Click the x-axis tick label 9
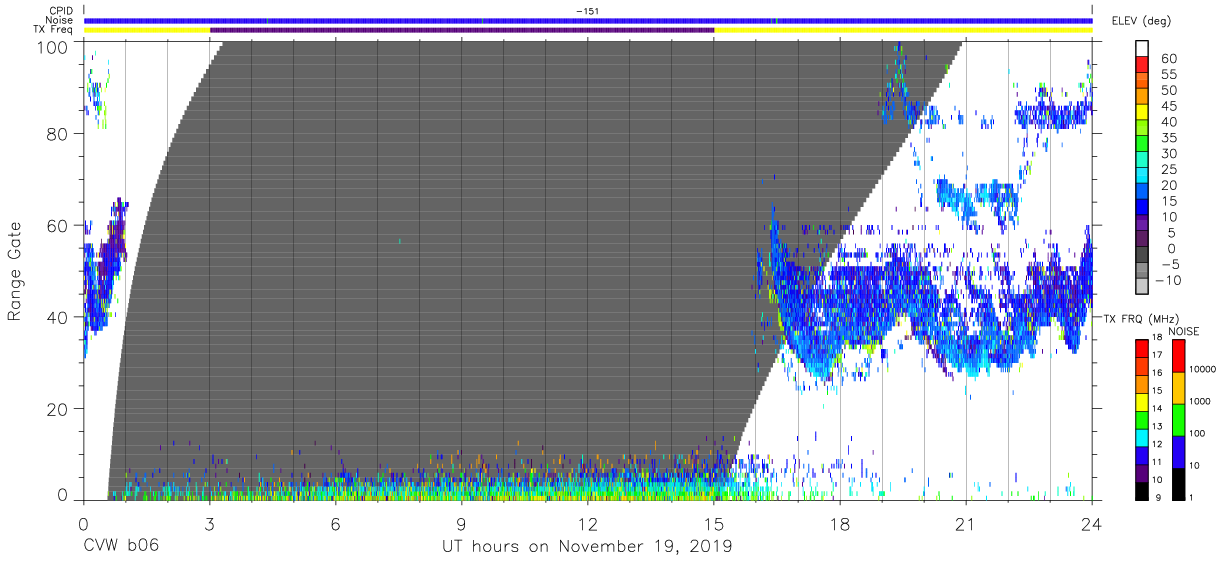 pyautogui.click(x=461, y=525)
